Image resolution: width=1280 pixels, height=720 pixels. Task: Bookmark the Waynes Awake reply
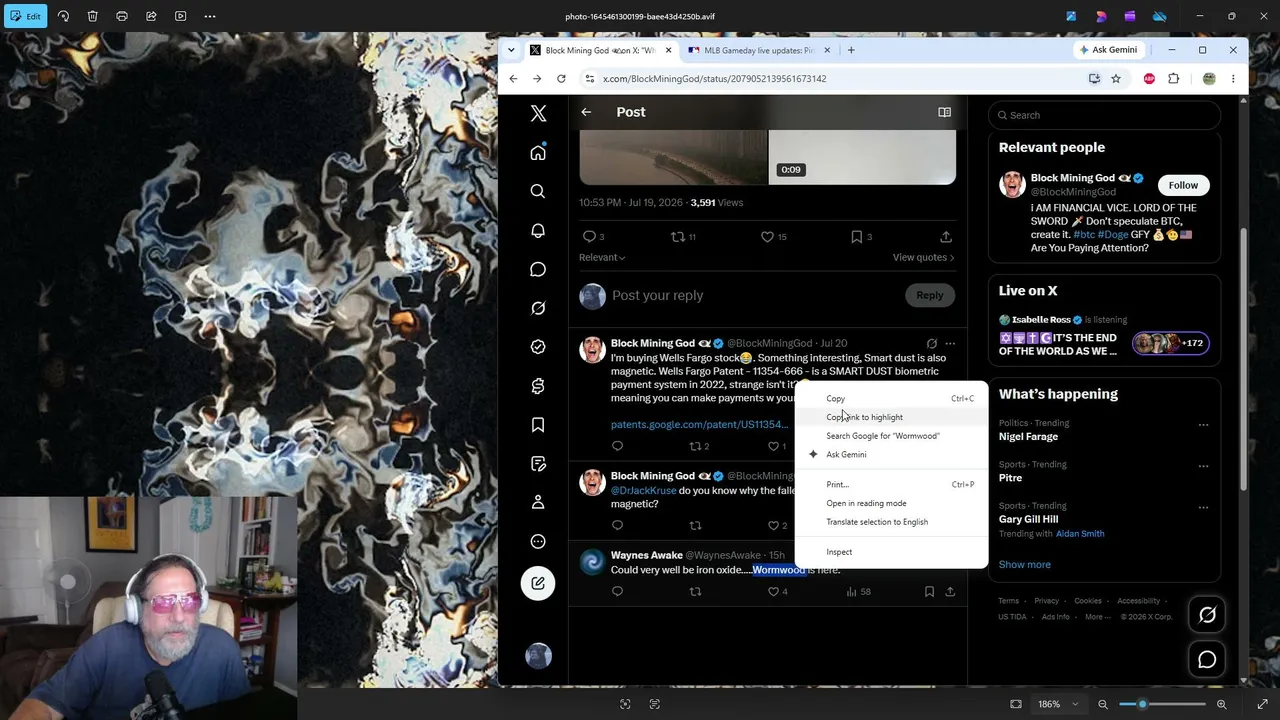pos(929,591)
